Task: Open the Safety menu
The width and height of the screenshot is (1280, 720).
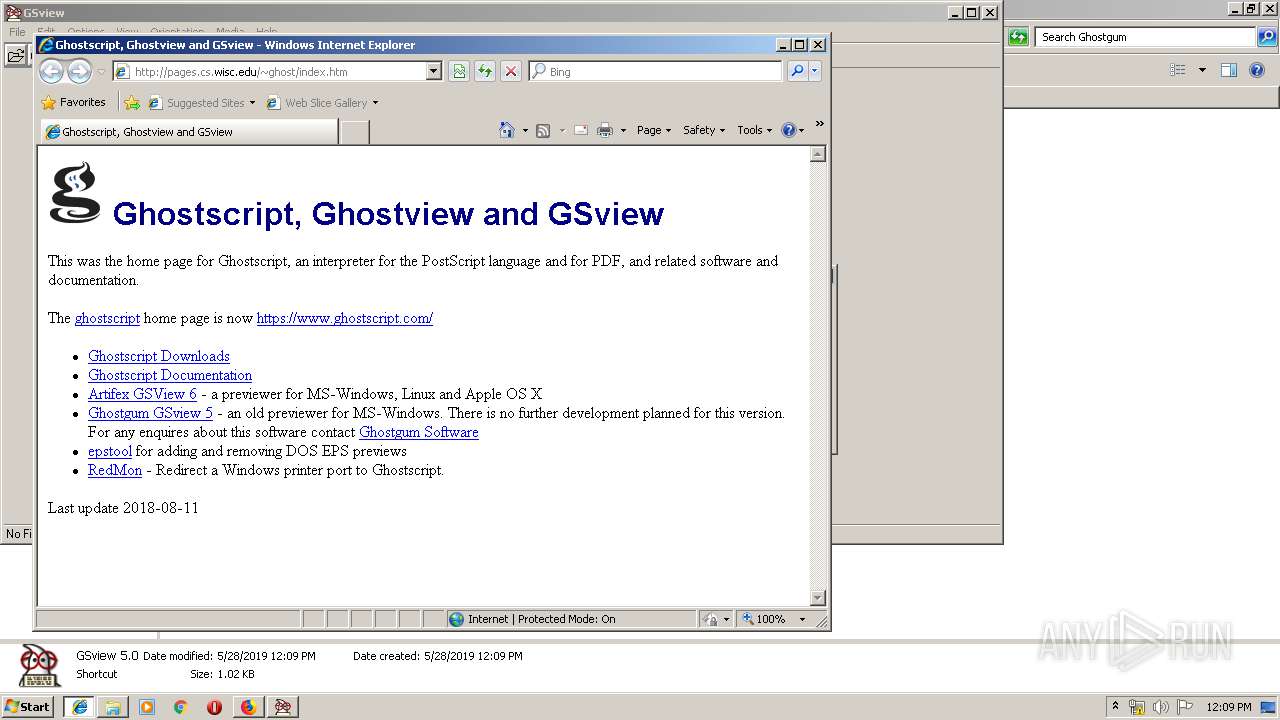Action: pyautogui.click(x=704, y=130)
